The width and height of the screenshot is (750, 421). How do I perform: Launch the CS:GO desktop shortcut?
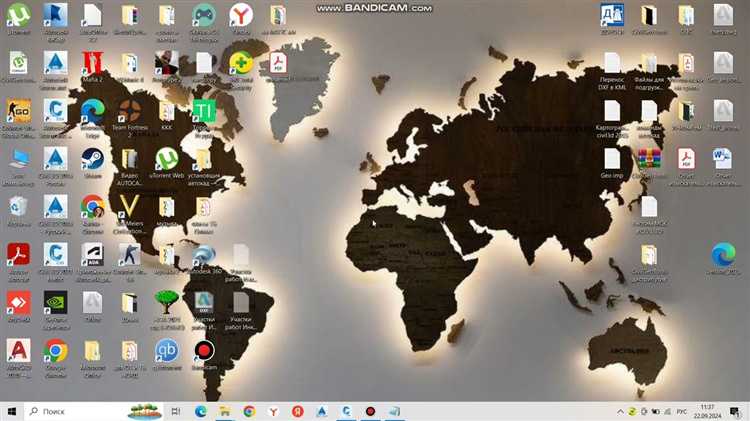19,117
